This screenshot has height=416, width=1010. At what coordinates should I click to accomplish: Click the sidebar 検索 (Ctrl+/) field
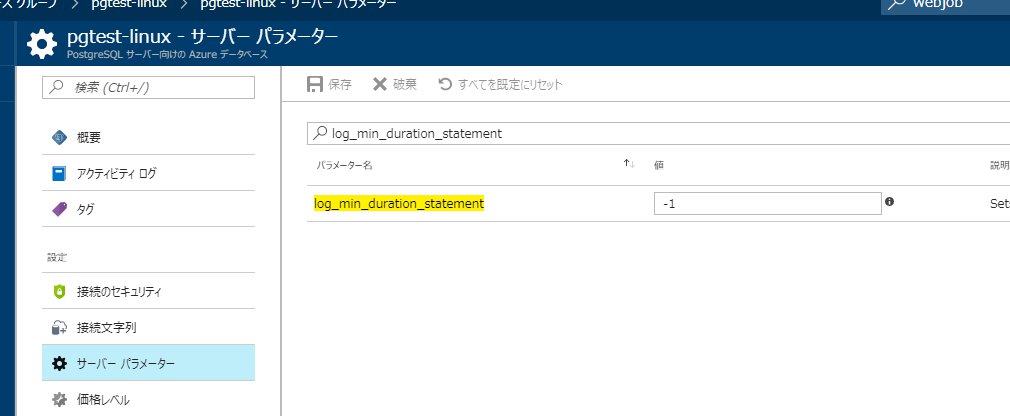[x=148, y=88]
